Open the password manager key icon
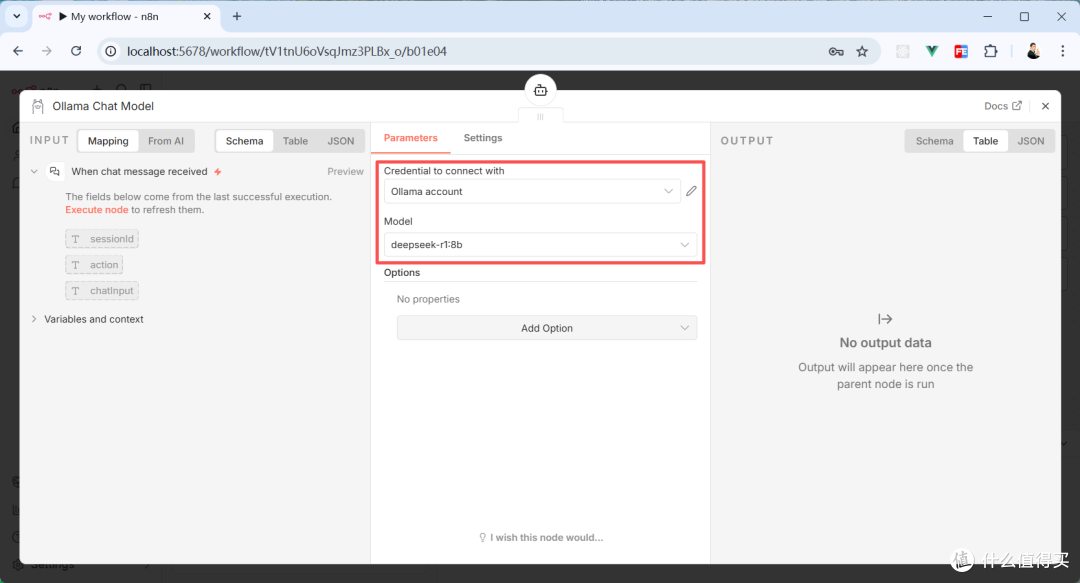The image size is (1080, 583). click(x=835, y=52)
